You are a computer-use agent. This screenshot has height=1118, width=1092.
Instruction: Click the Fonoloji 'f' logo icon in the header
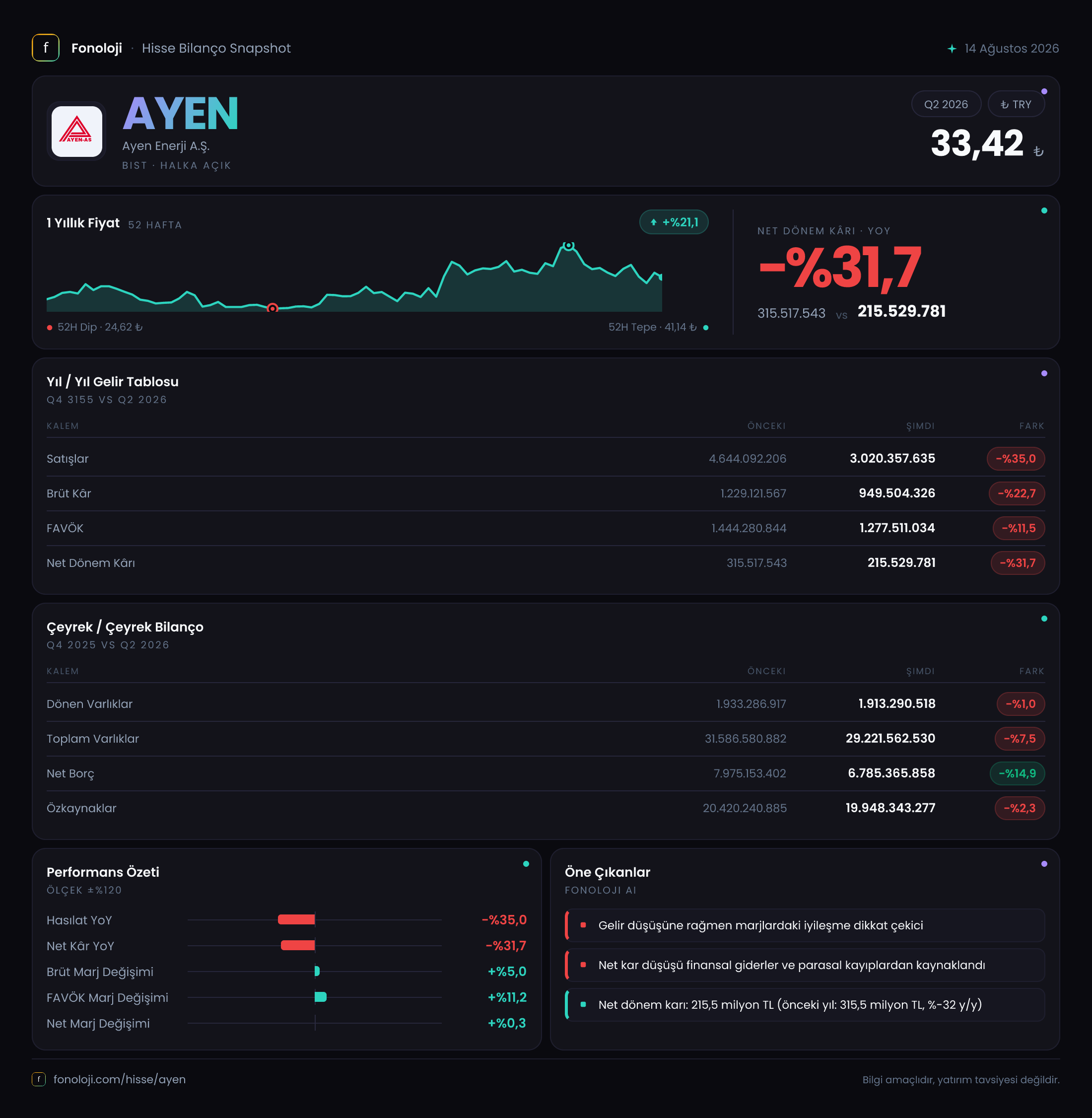45,48
